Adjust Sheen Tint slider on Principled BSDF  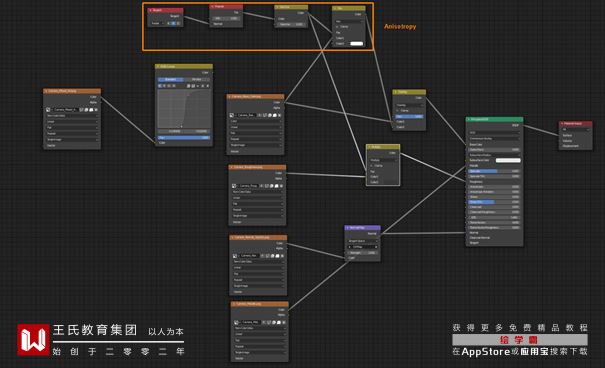coord(494,202)
